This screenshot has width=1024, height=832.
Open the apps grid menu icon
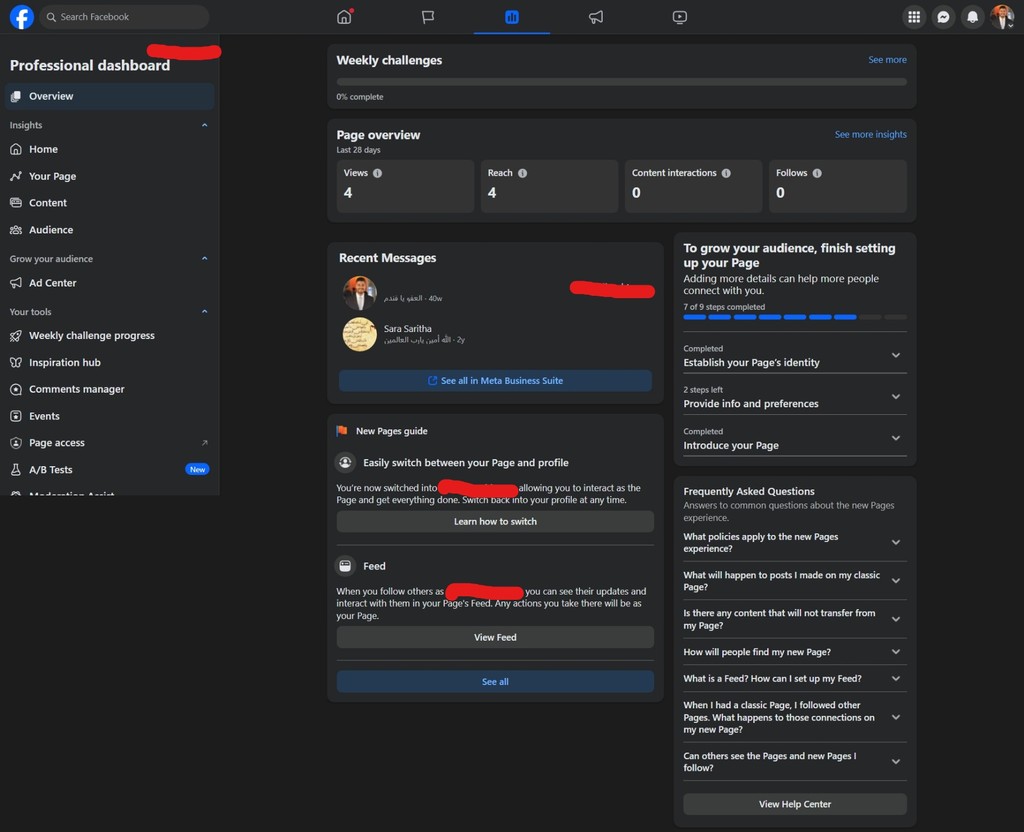[x=913, y=17]
